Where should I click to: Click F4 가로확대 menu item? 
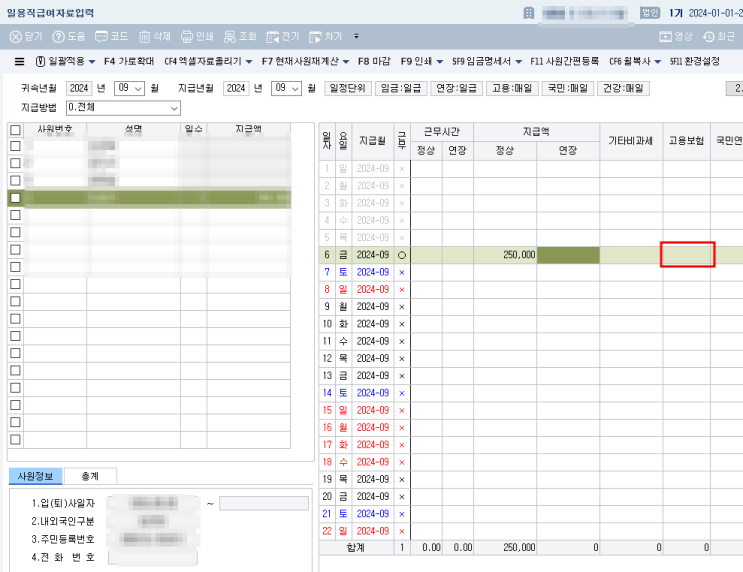(129, 61)
